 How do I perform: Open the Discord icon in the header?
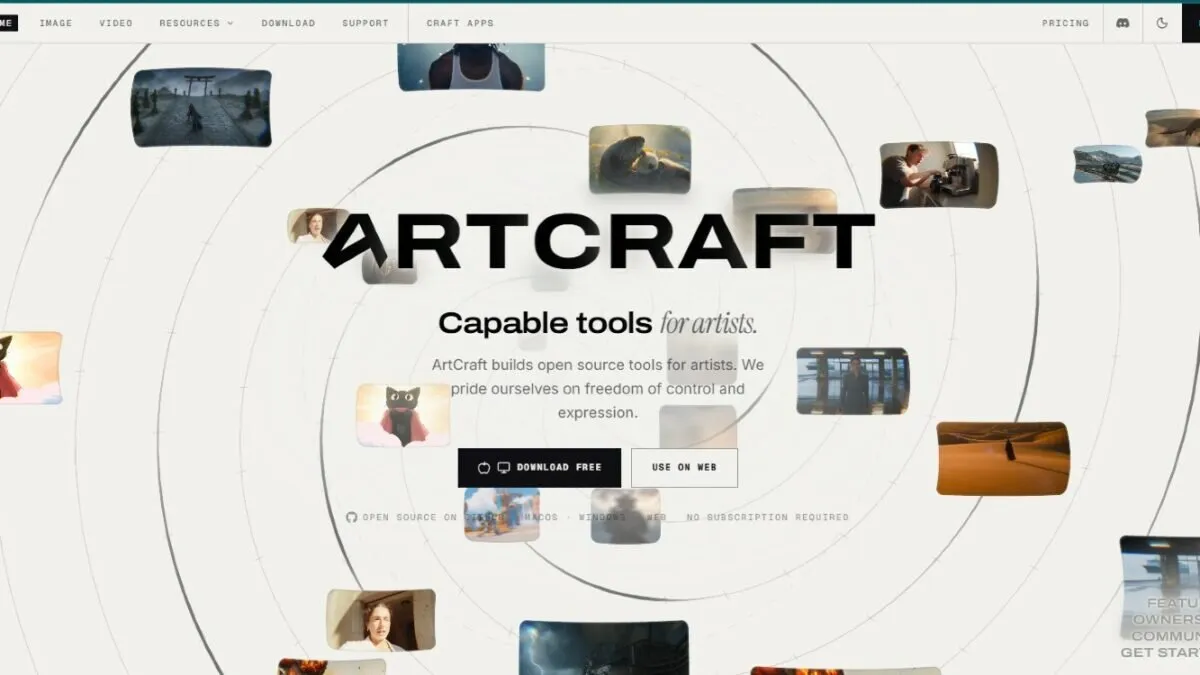pos(1122,23)
